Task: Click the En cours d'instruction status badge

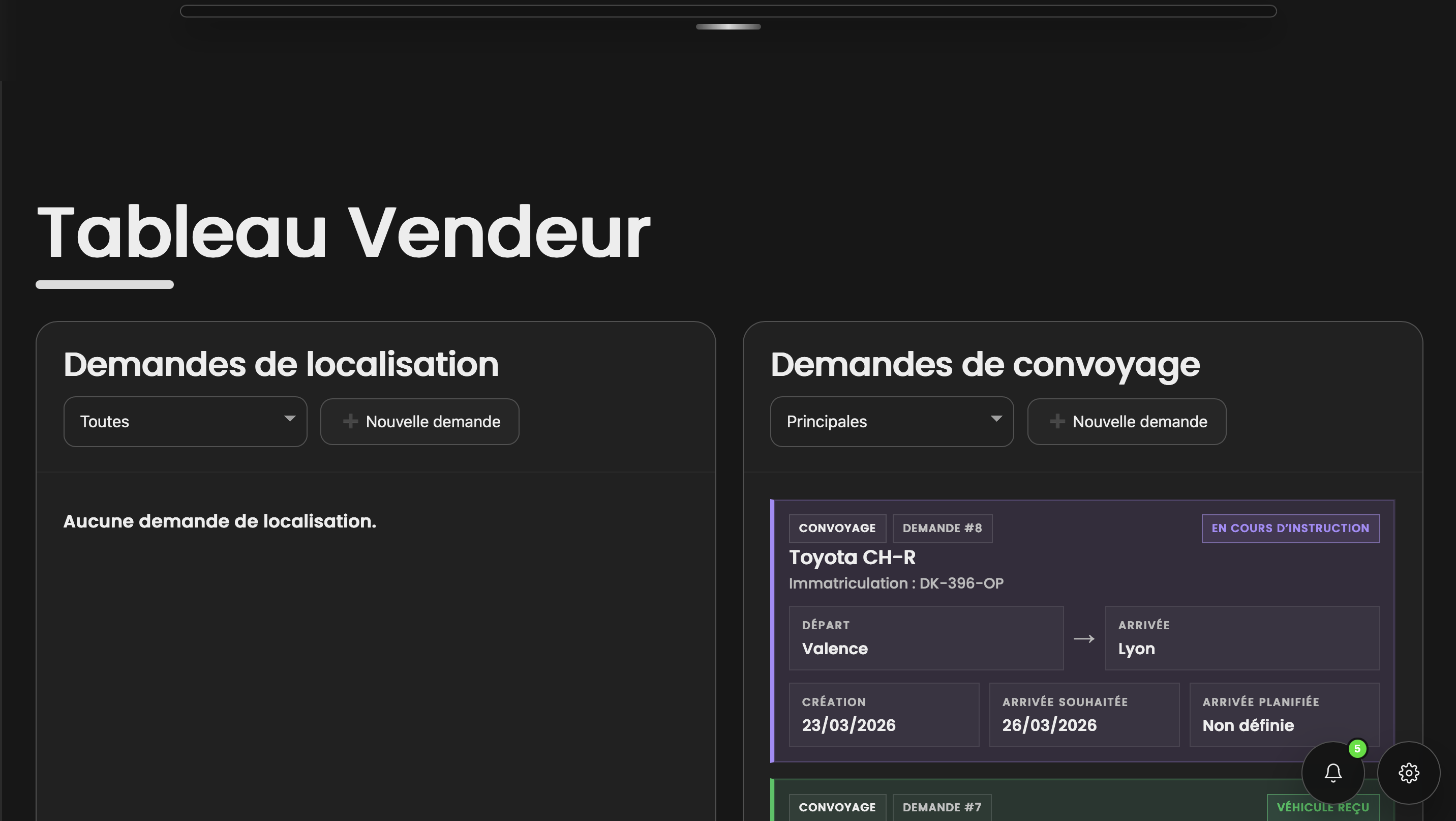Action: (1290, 528)
